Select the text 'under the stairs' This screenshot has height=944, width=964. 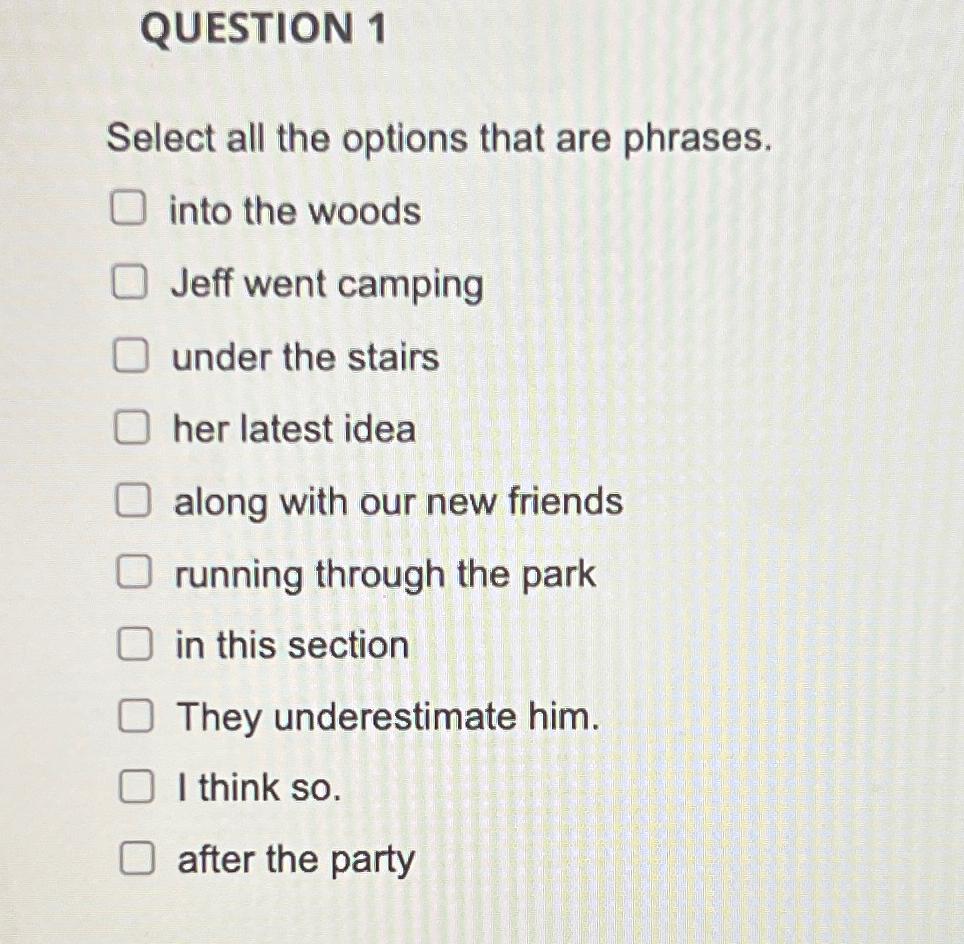[305, 358]
